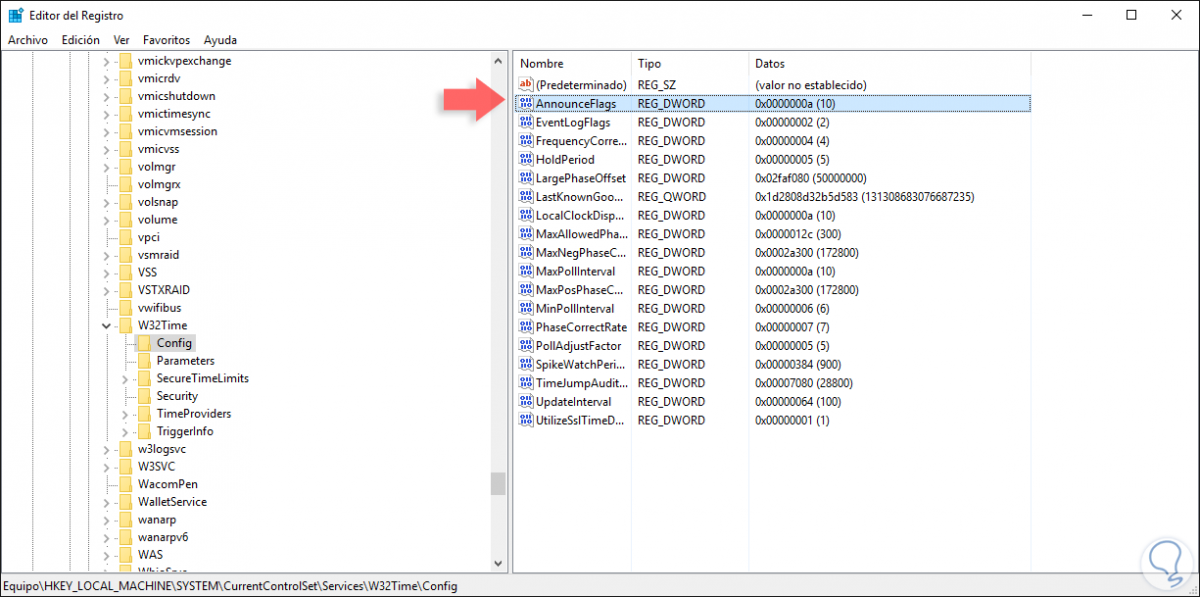This screenshot has height=597, width=1200.
Task: Maximize the Registry Editor window
Action: tap(1131, 15)
